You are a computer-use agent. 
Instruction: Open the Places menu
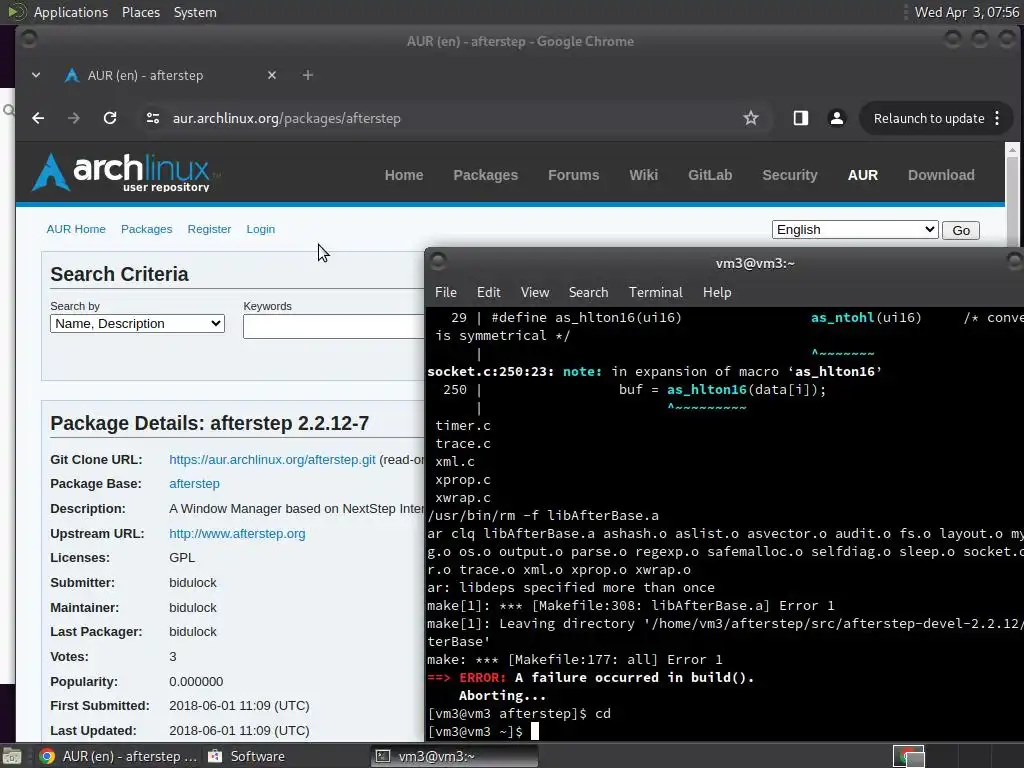click(141, 12)
